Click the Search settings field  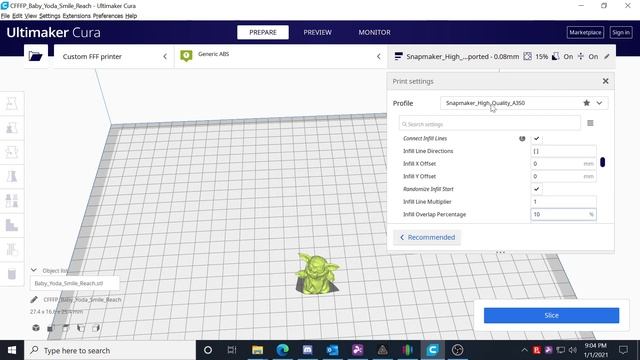[x=489, y=123]
